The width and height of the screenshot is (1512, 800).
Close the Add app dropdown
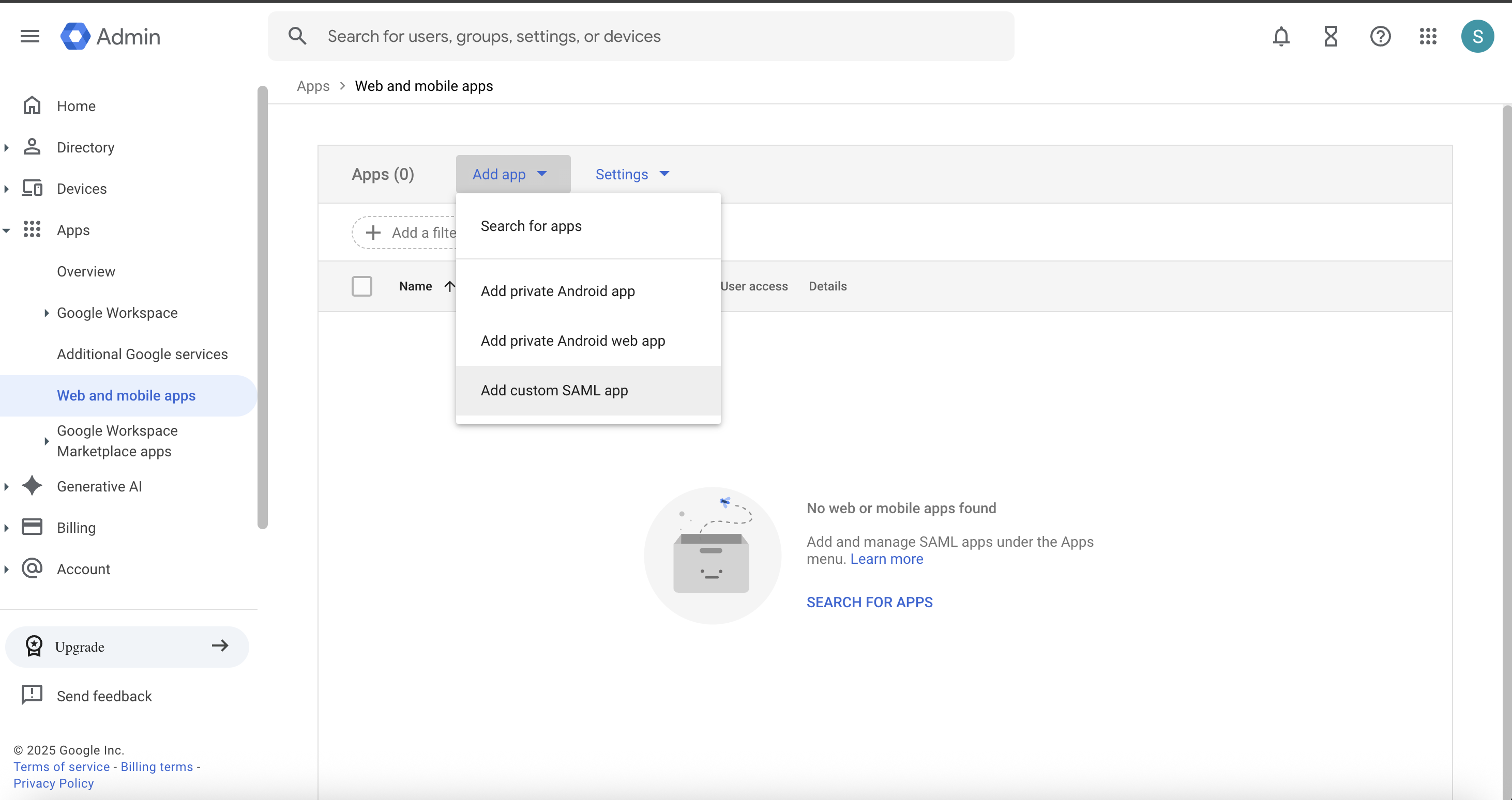(x=513, y=174)
